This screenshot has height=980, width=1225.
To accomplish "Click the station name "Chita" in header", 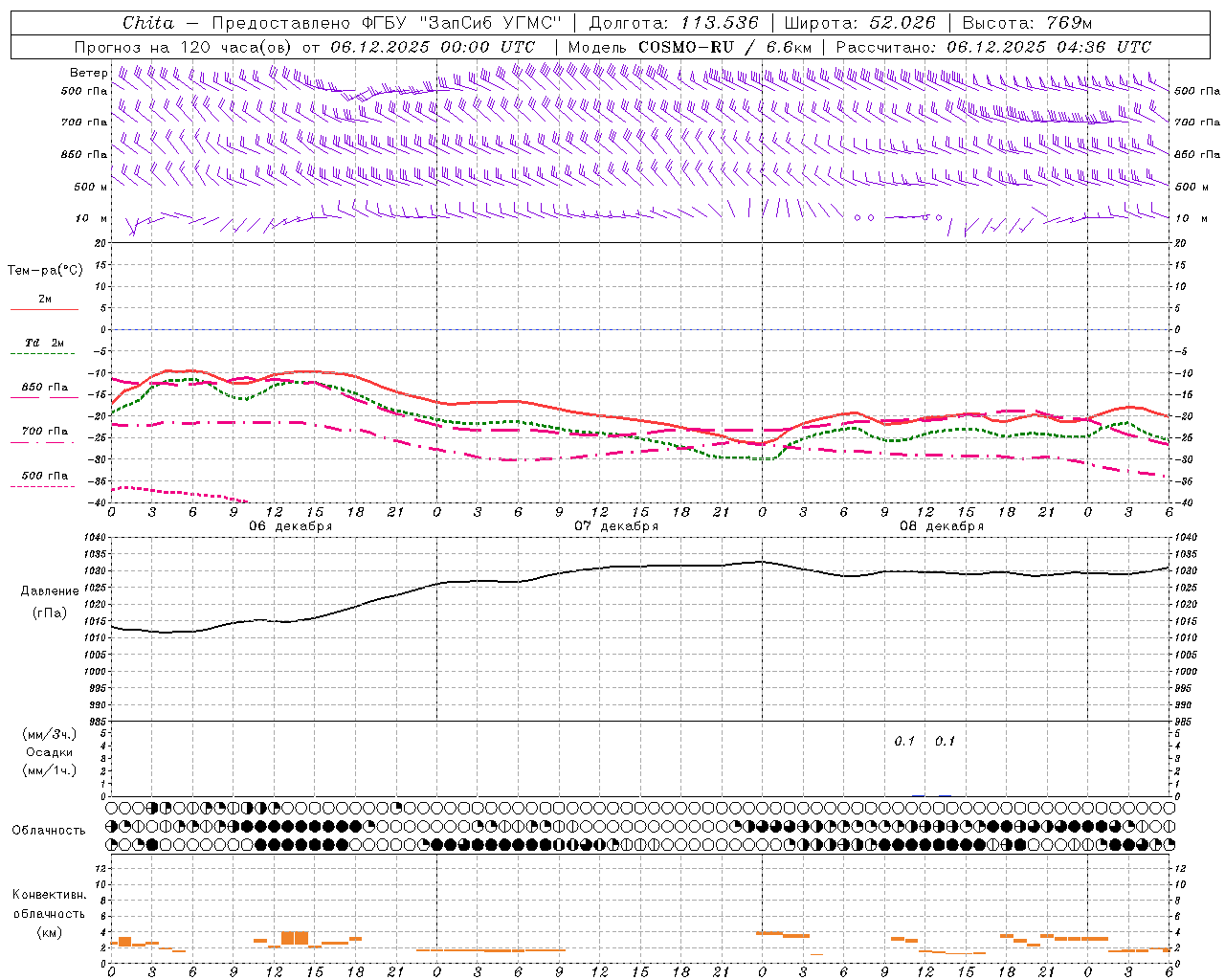I will tap(148, 23).
